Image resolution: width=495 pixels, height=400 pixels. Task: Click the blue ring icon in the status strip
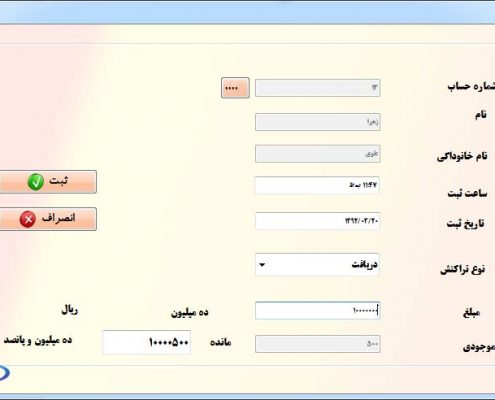pos(4,373)
